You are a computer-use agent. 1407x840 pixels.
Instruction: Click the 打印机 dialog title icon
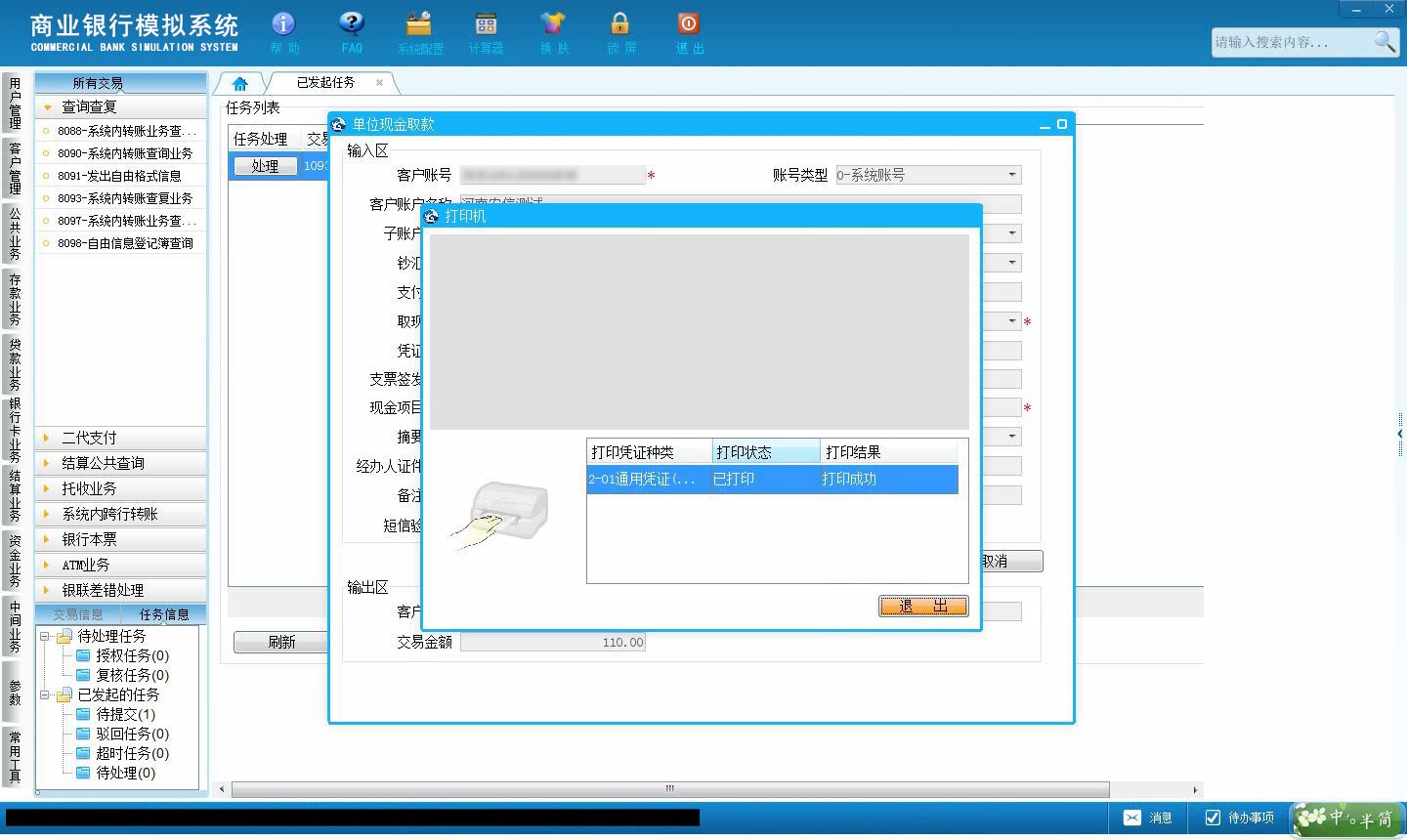pos(432,216)
